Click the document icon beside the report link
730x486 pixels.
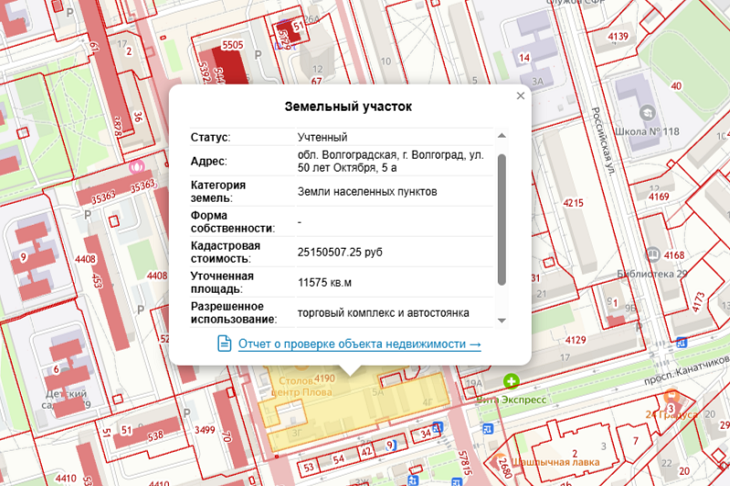click(224, 344)
